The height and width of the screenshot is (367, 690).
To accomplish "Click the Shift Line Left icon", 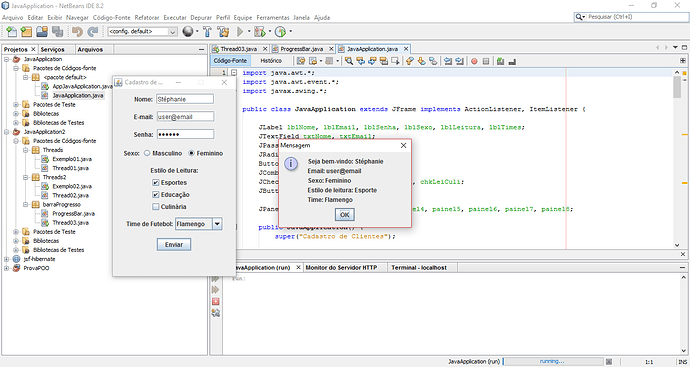I will click(x=448, y=61).
